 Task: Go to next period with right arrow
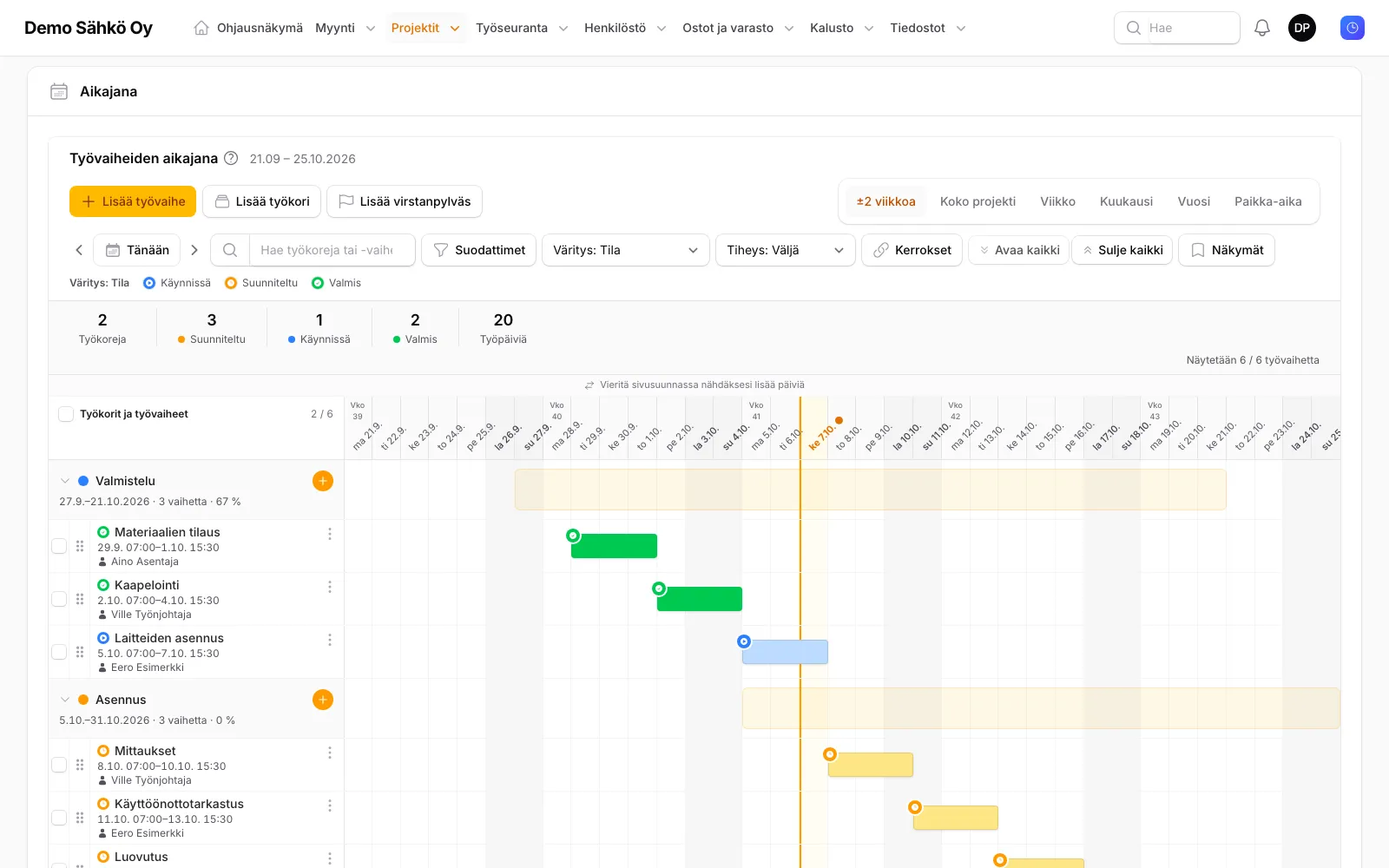point(194,250)
